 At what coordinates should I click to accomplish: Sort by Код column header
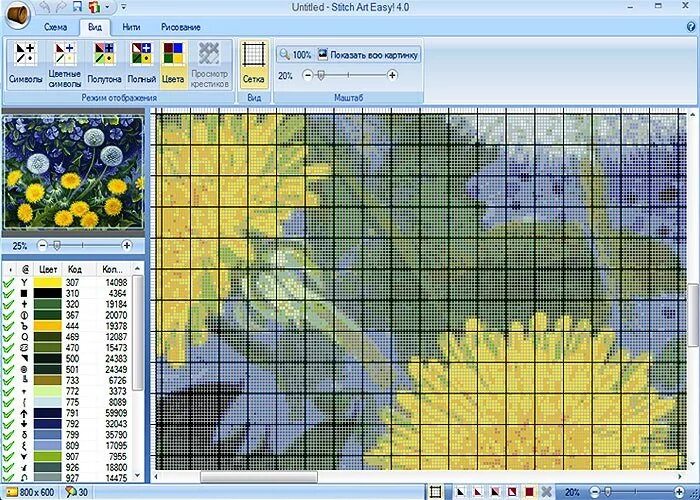75,269
